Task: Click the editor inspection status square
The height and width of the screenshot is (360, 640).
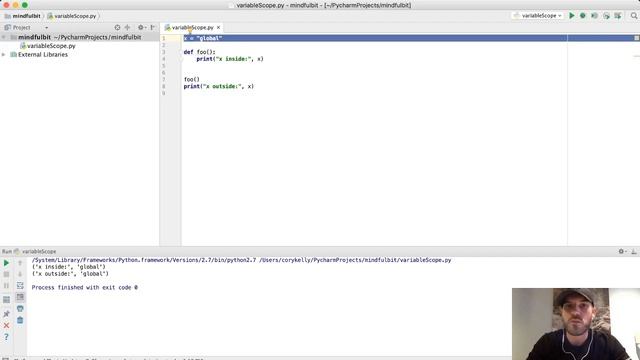Action: click(x=636, y=38)
